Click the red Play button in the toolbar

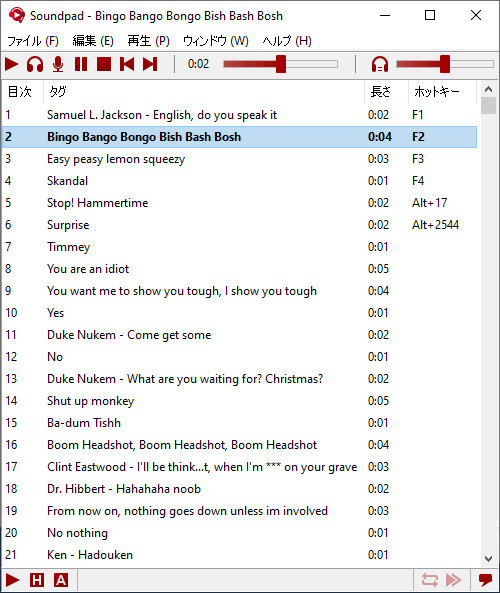tap(12, 64)
